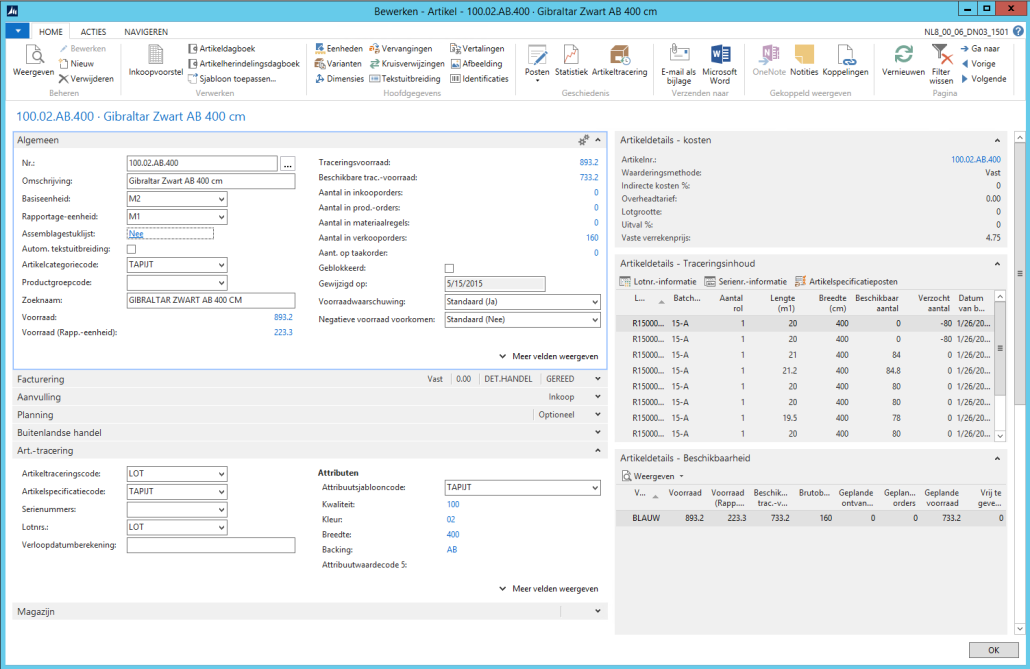Open the Nee assemblagestuklijst link

(x=136, y=234)
